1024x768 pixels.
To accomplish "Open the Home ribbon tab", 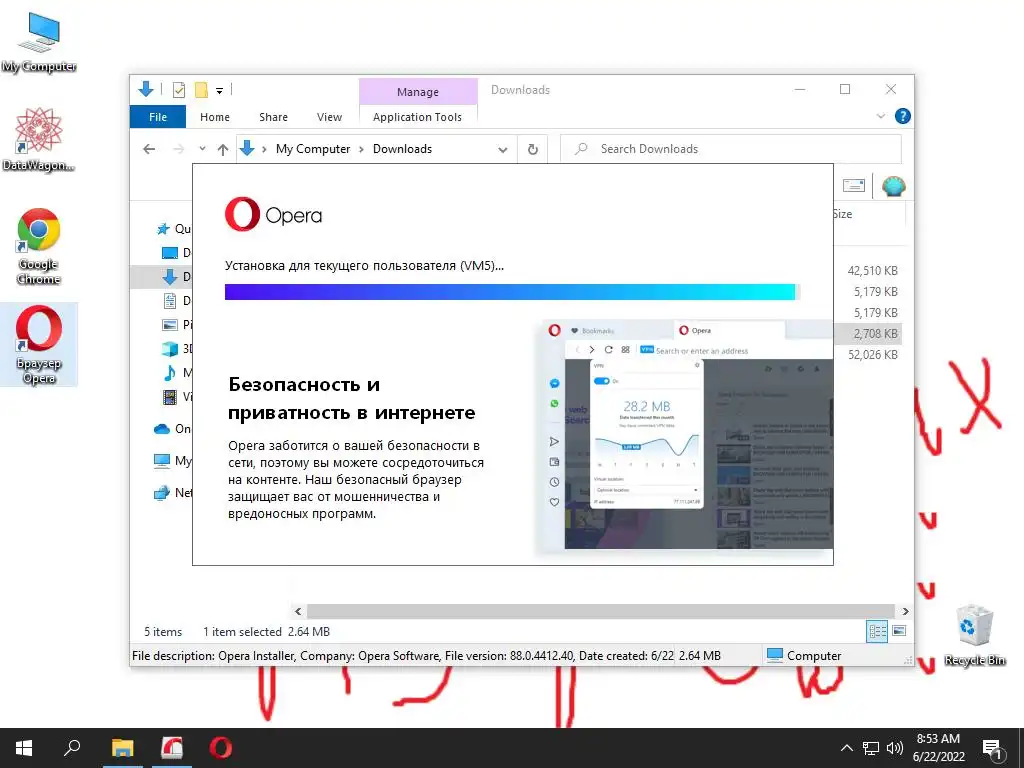I will [215, 117].
